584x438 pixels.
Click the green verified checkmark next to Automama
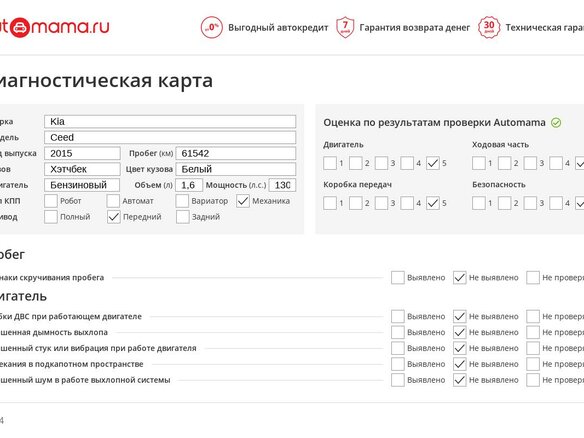pyautogui.click(x=556, y=123)
